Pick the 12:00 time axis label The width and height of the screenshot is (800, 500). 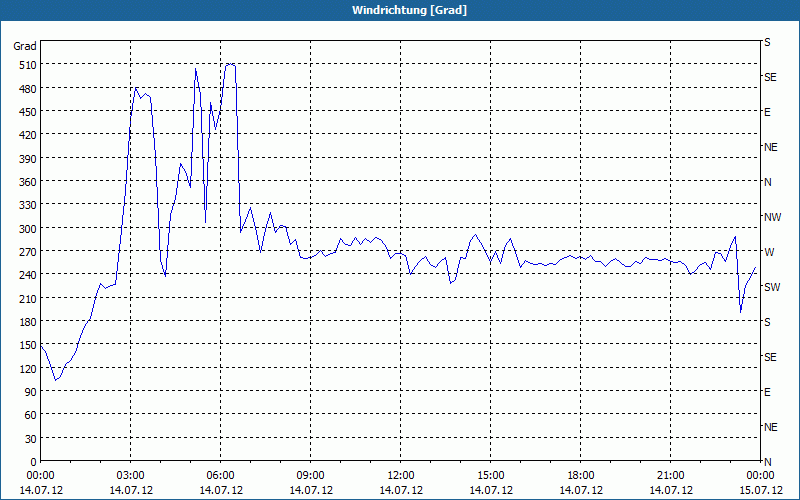401,476
